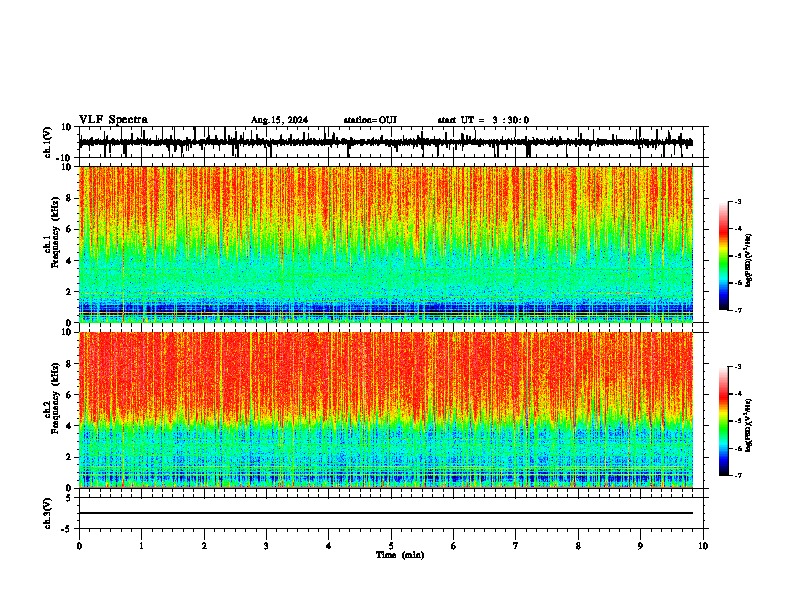Click the 'VLF Spectra' title text
The height and width of the screenshot is (612, 792).
(113, 119)
